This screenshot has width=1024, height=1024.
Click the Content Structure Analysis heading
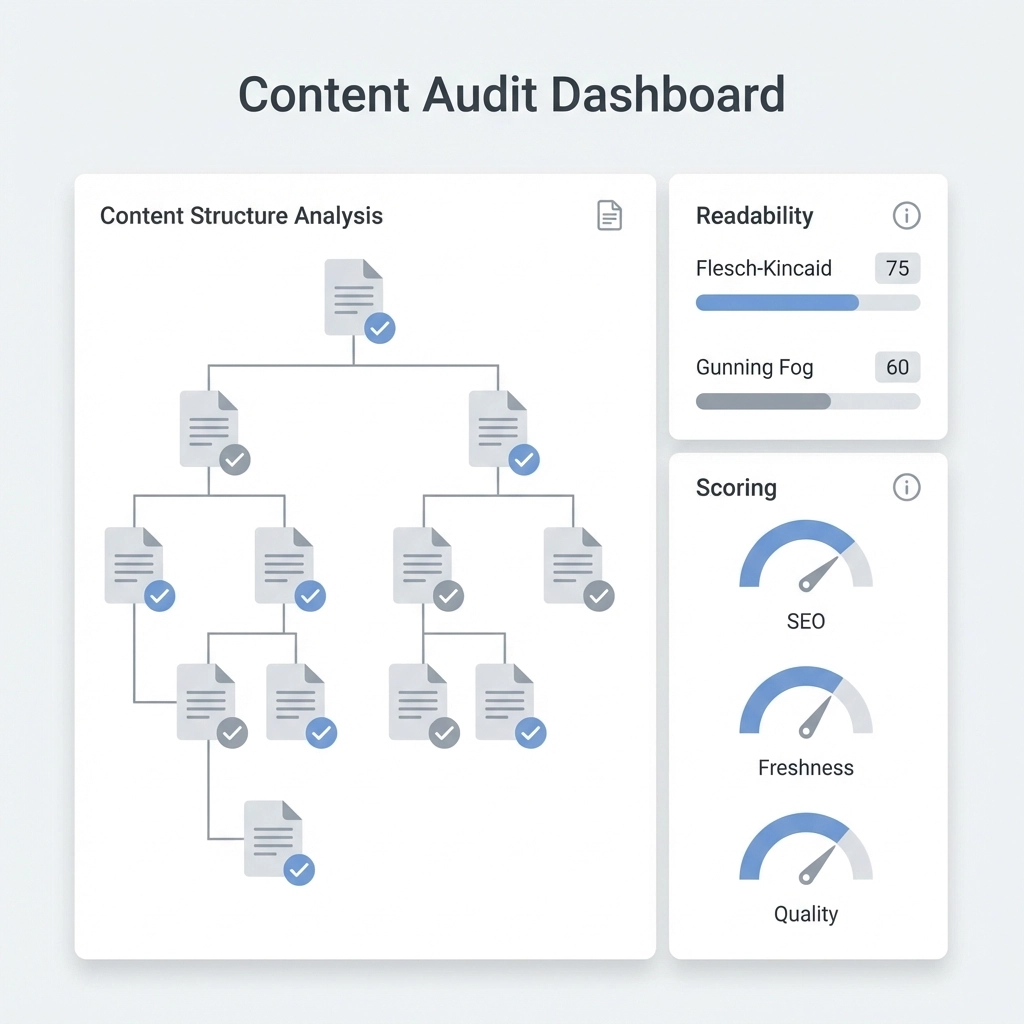241,216
